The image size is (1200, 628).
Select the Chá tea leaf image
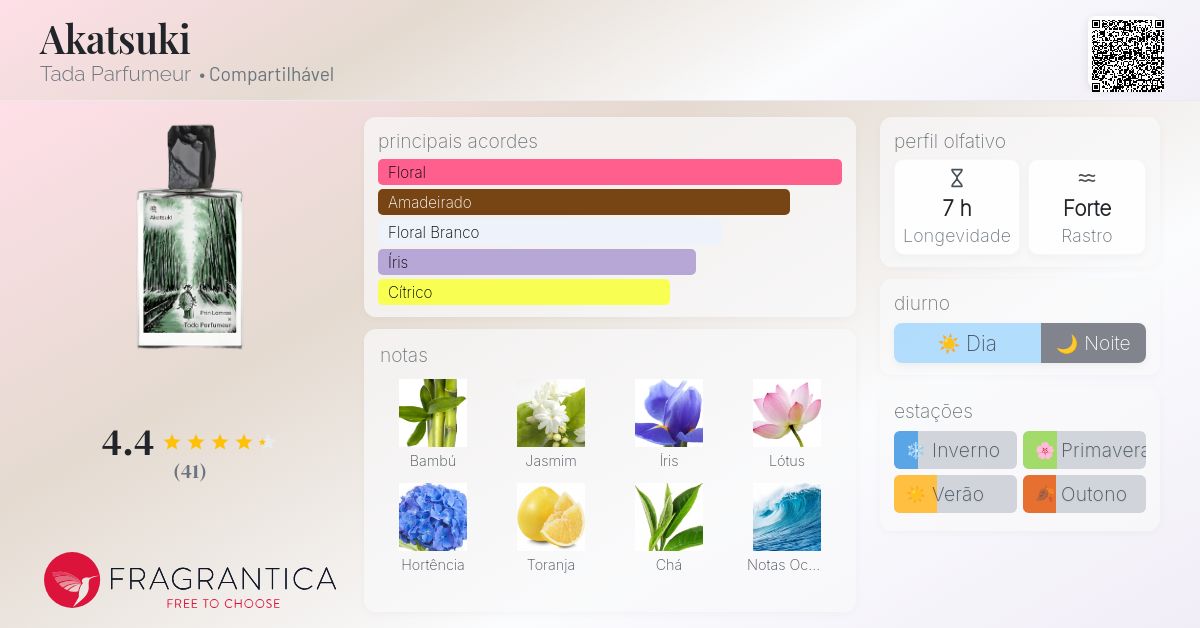pyautogui.click(x=669, y=517)
